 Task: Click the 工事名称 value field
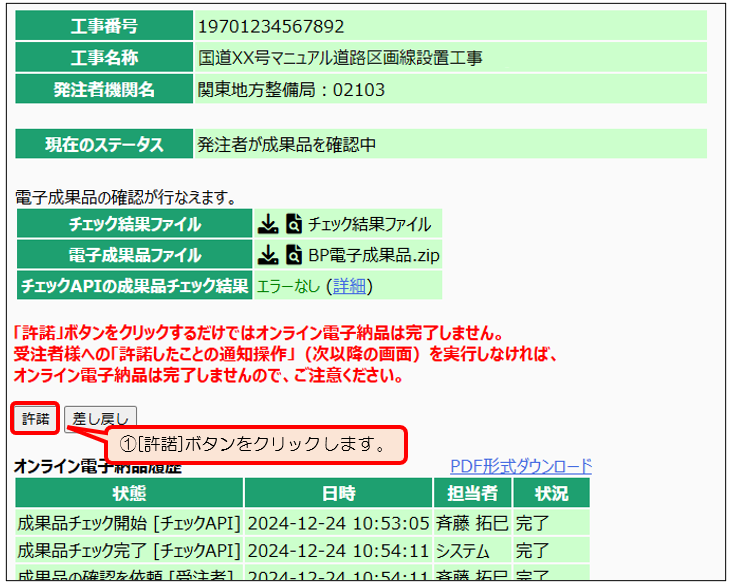340,58
